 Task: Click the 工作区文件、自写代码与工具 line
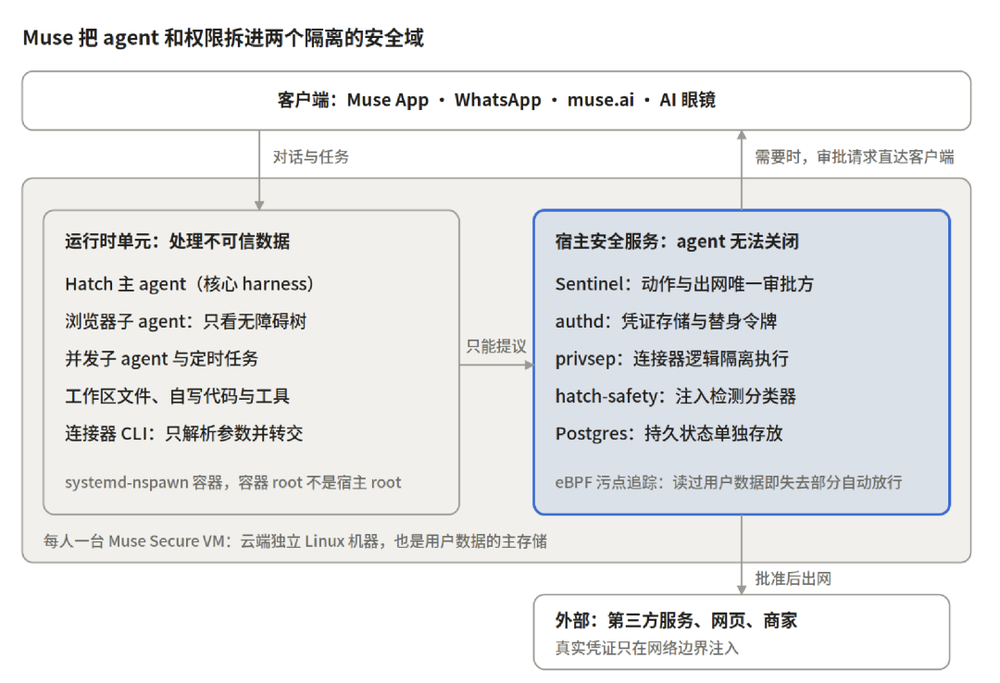pyautogui.click(x=177, y=396)
